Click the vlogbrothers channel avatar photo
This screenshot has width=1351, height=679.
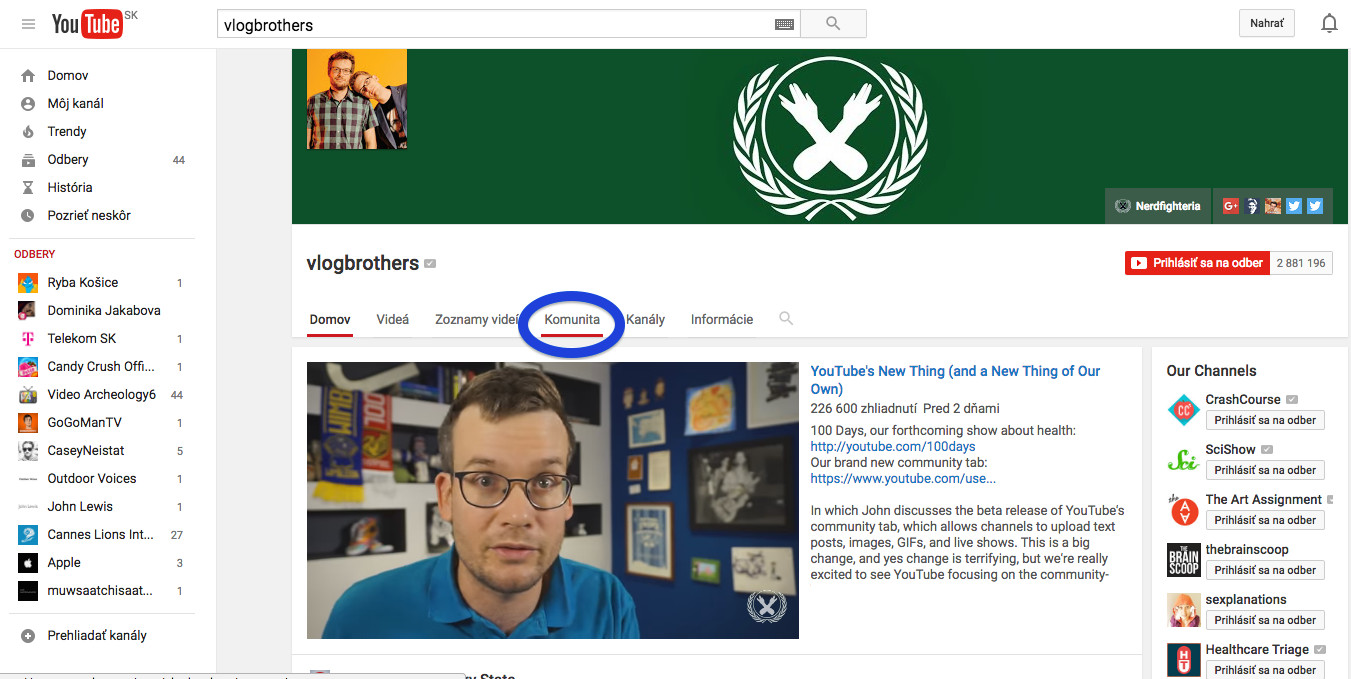357,99
